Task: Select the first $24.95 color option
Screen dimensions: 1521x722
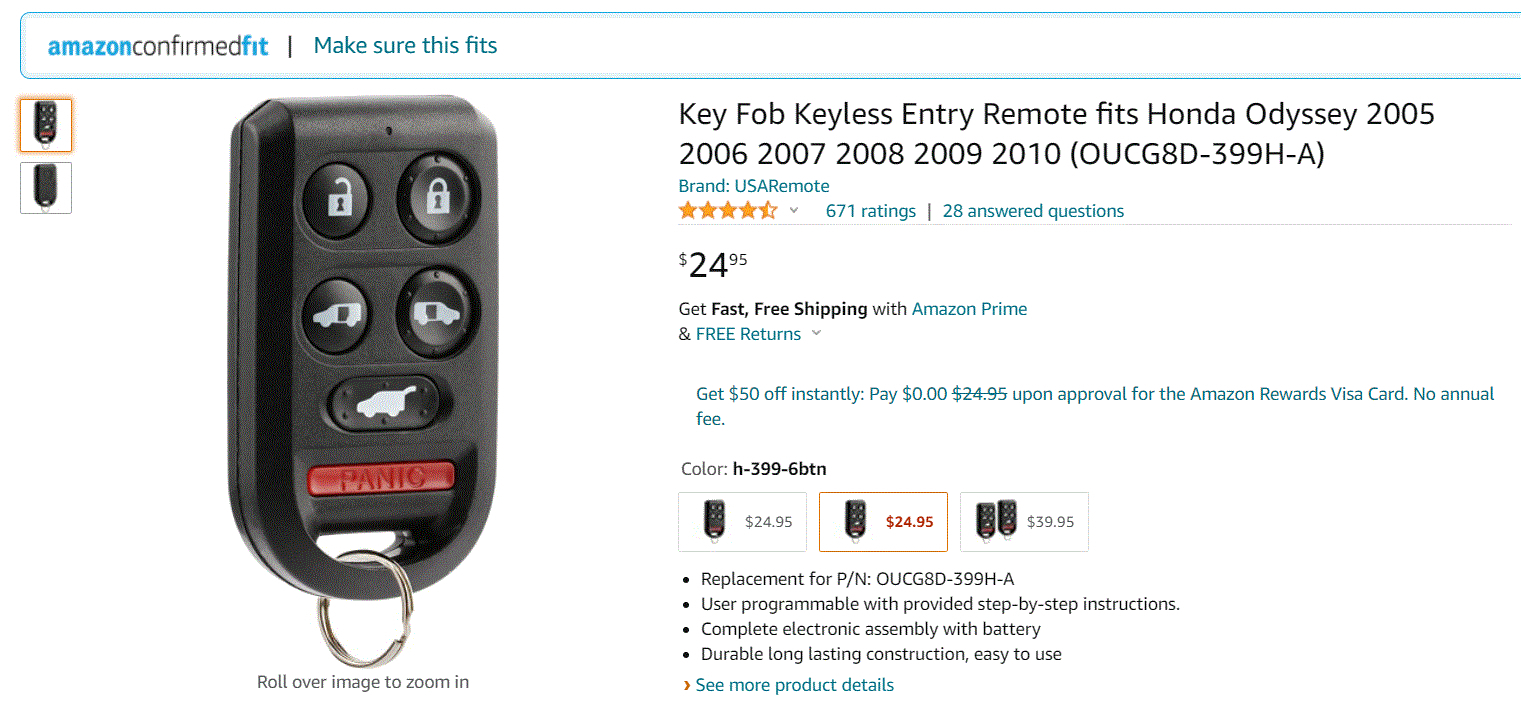Action: click(742, 522)
